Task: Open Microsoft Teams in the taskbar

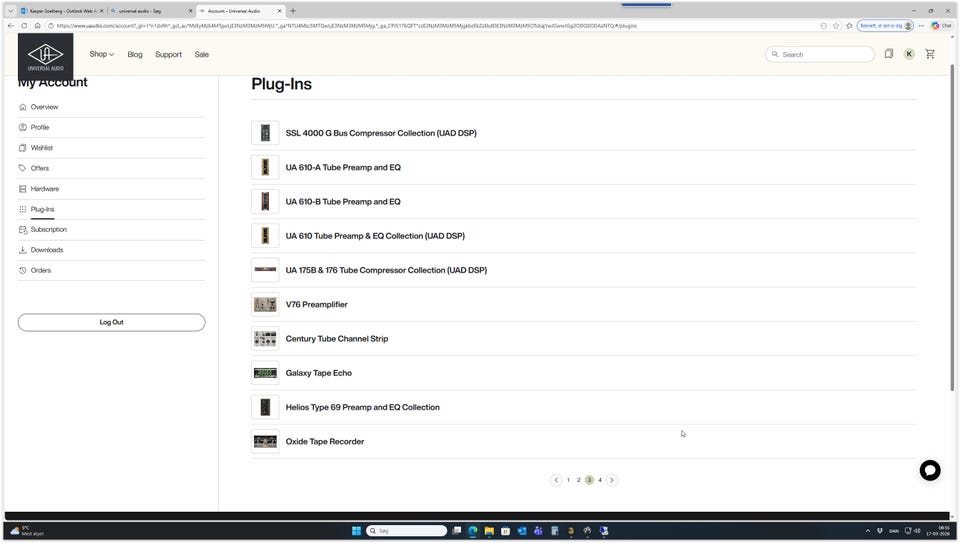Action: pos(538,531)
